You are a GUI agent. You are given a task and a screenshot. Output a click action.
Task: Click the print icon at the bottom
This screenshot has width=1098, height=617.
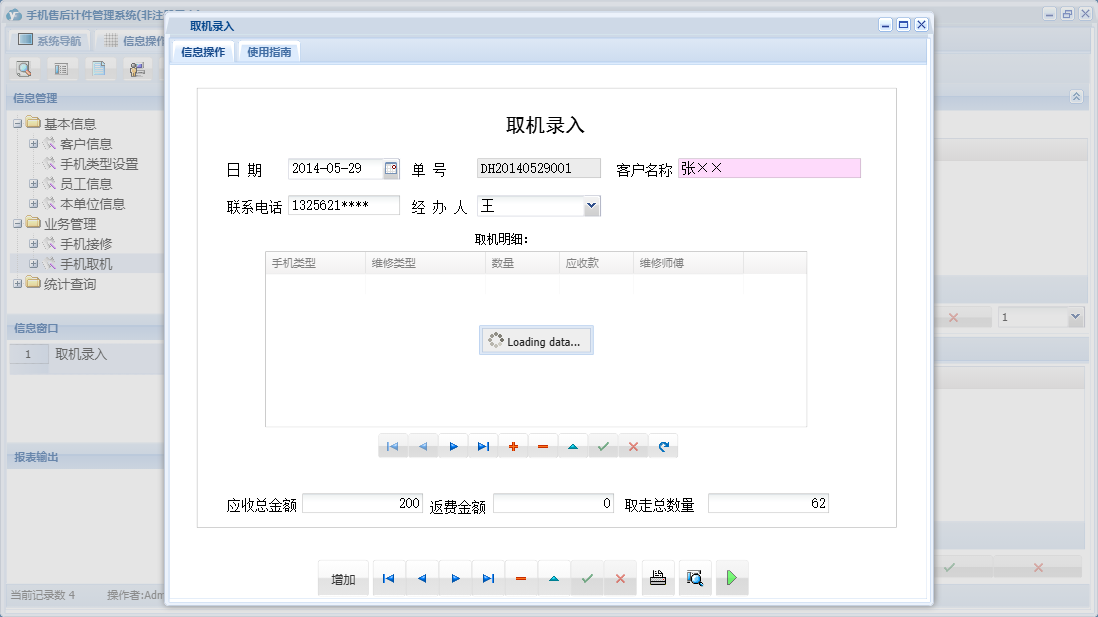(657, 578)
